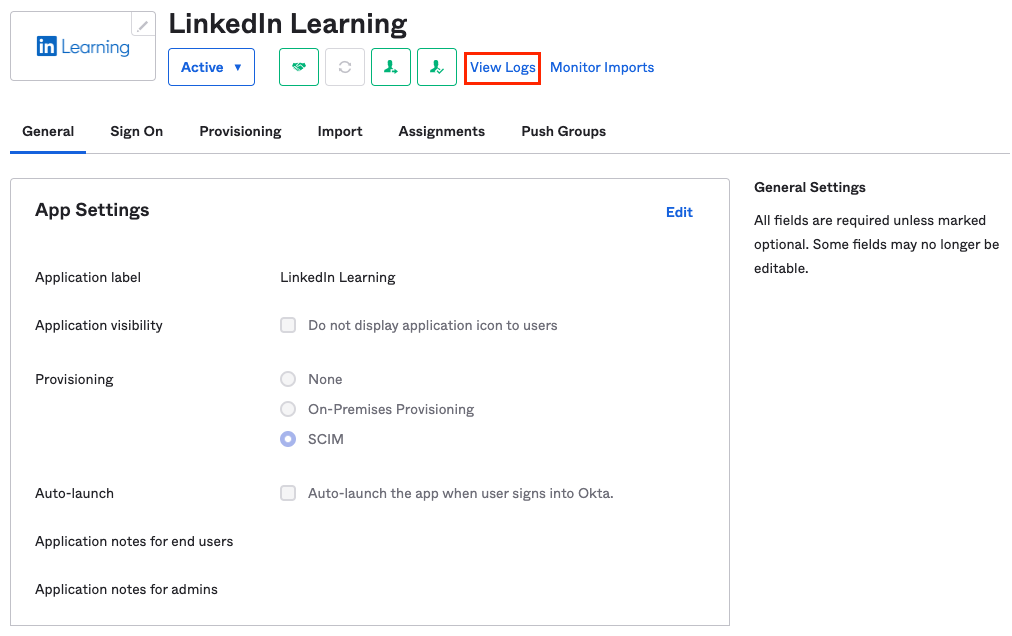Select the SCIM provisioning radio button
The width and height of the screenshot is (1012, 636).
288,439
